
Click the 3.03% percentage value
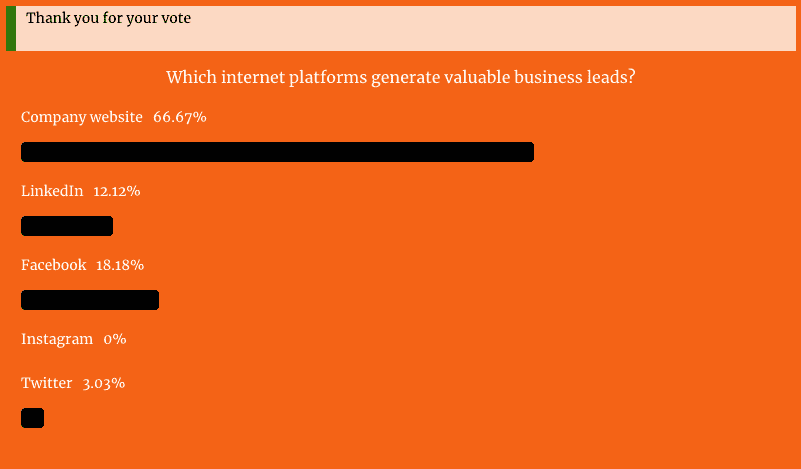104,383
